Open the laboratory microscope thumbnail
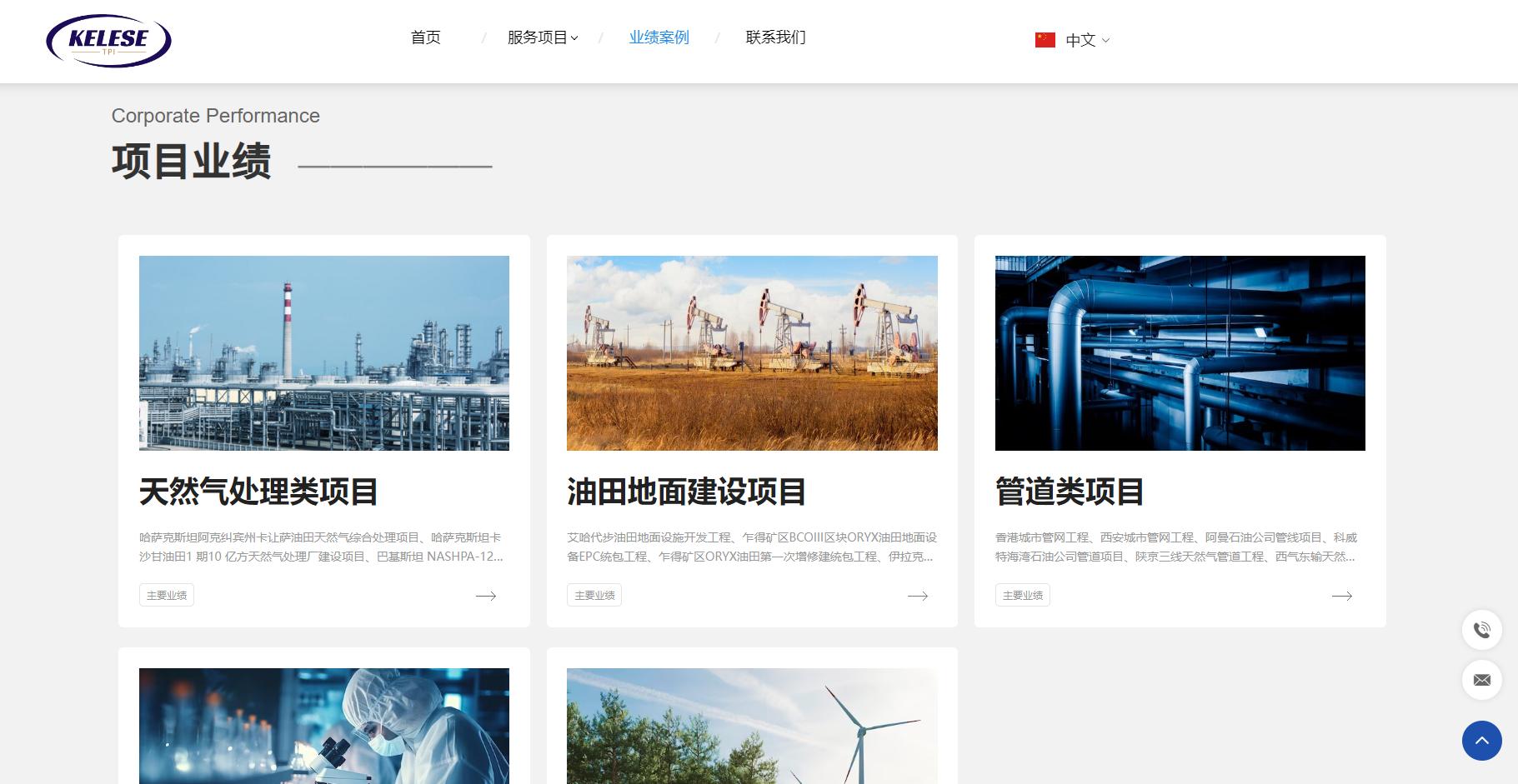 (324, 726)
